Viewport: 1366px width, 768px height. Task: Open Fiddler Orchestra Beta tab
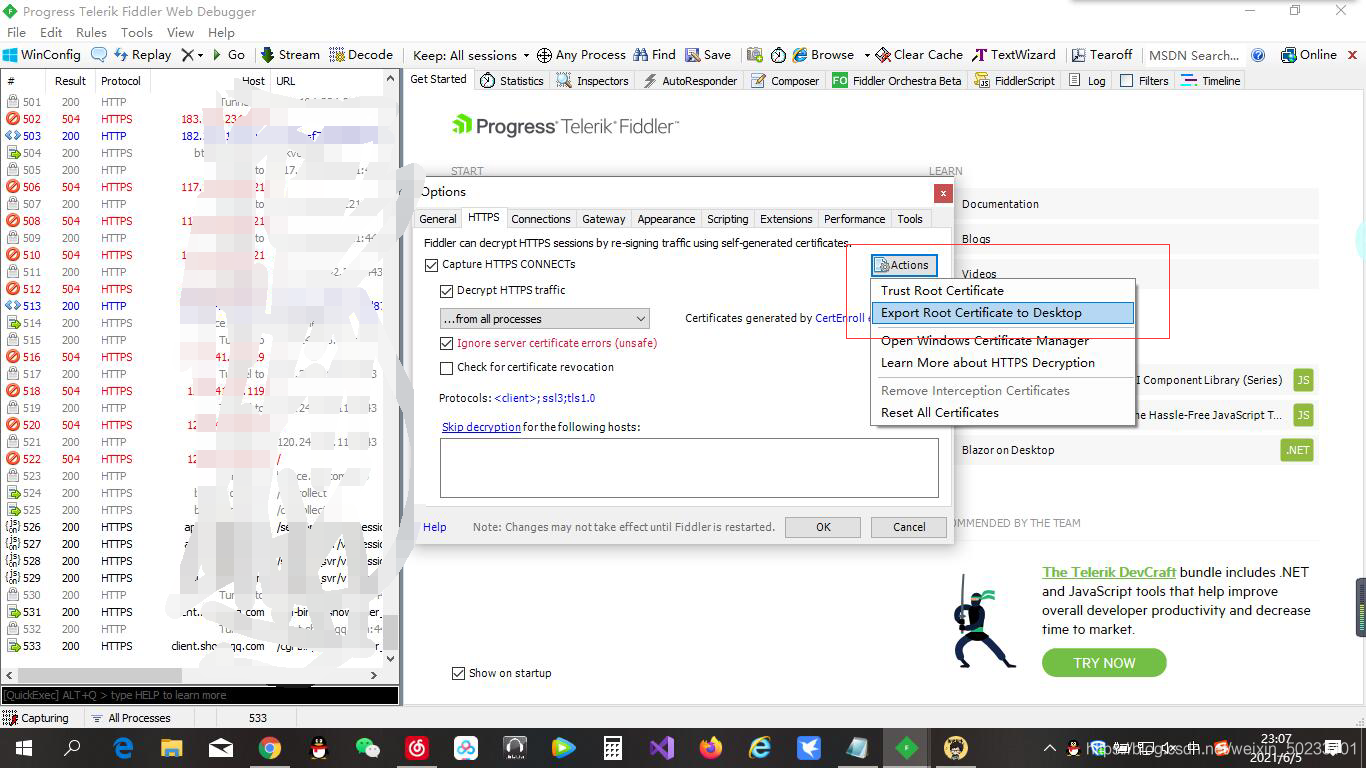pos(896,81)
